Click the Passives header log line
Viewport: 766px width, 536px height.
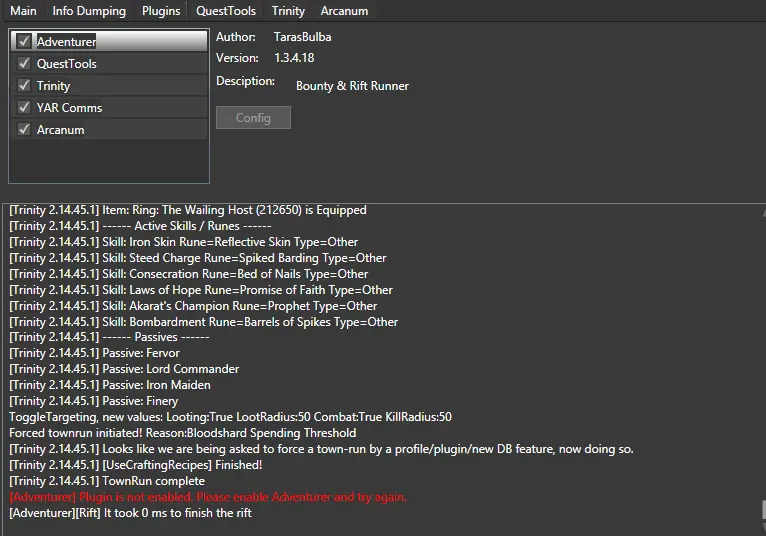pos(109,337)
